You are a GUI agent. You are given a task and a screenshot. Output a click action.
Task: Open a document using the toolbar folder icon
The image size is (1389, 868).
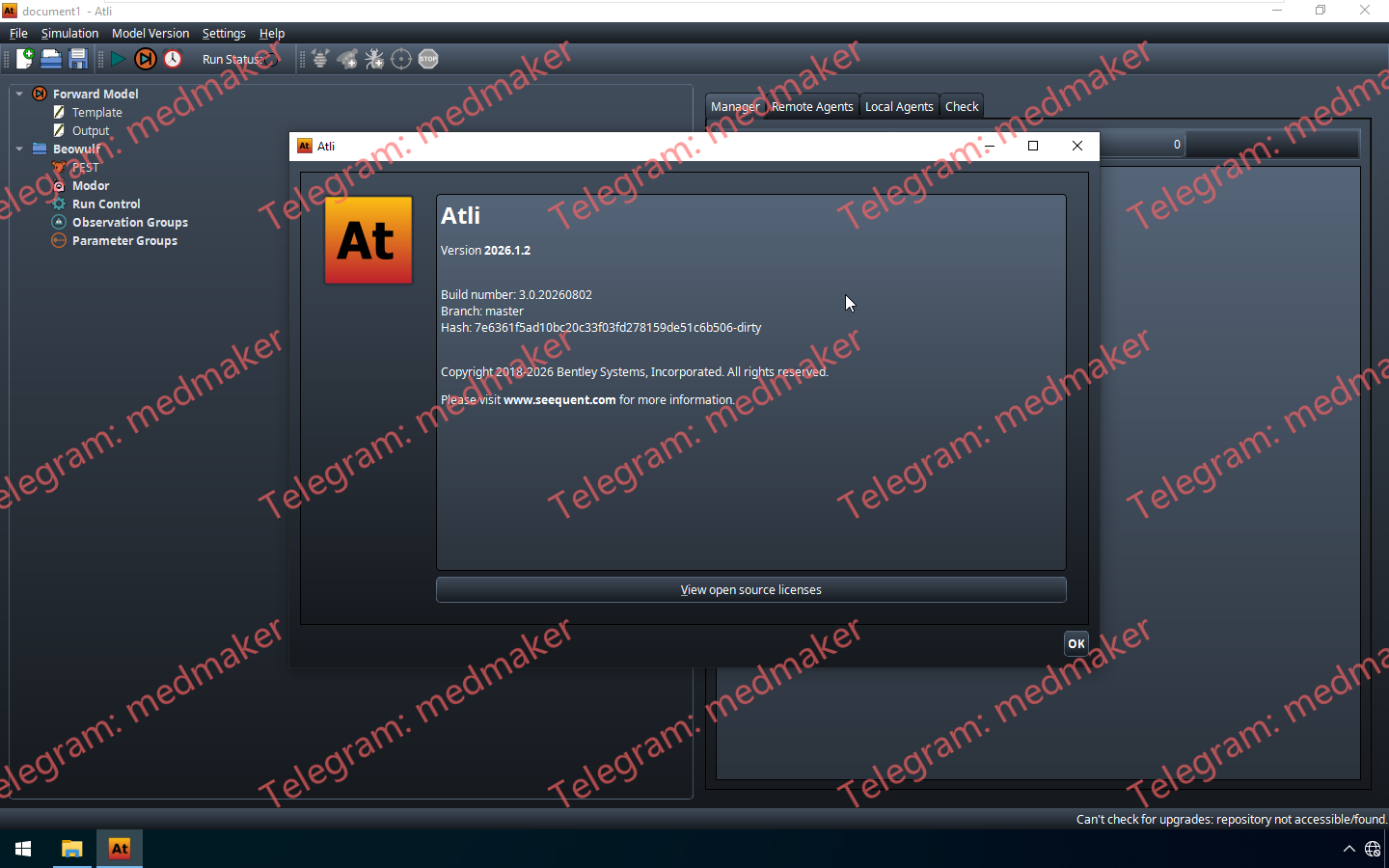coord(51,59)
